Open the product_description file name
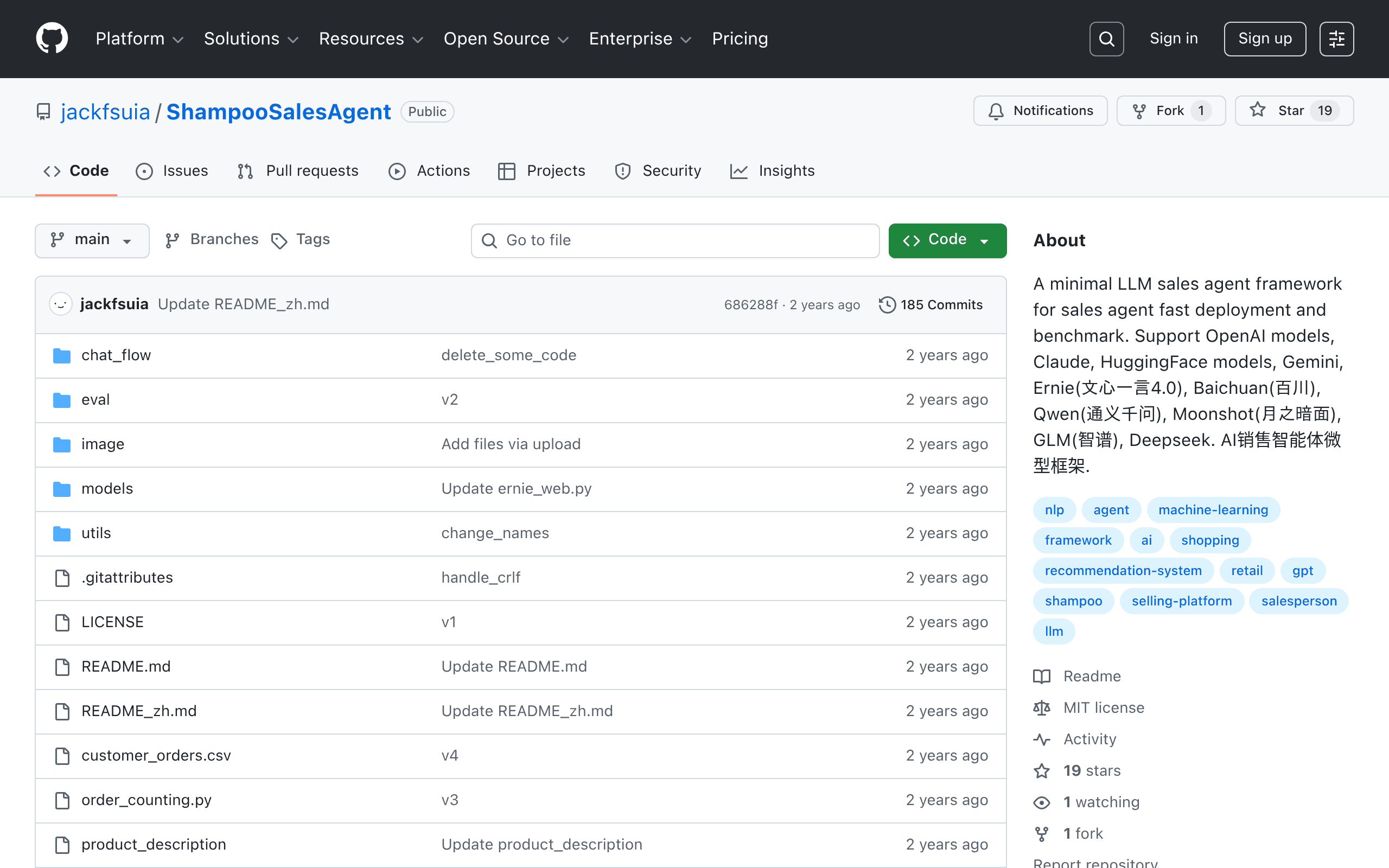Image resolution: width=1389 pixels, height=868 pixels. 153,845
